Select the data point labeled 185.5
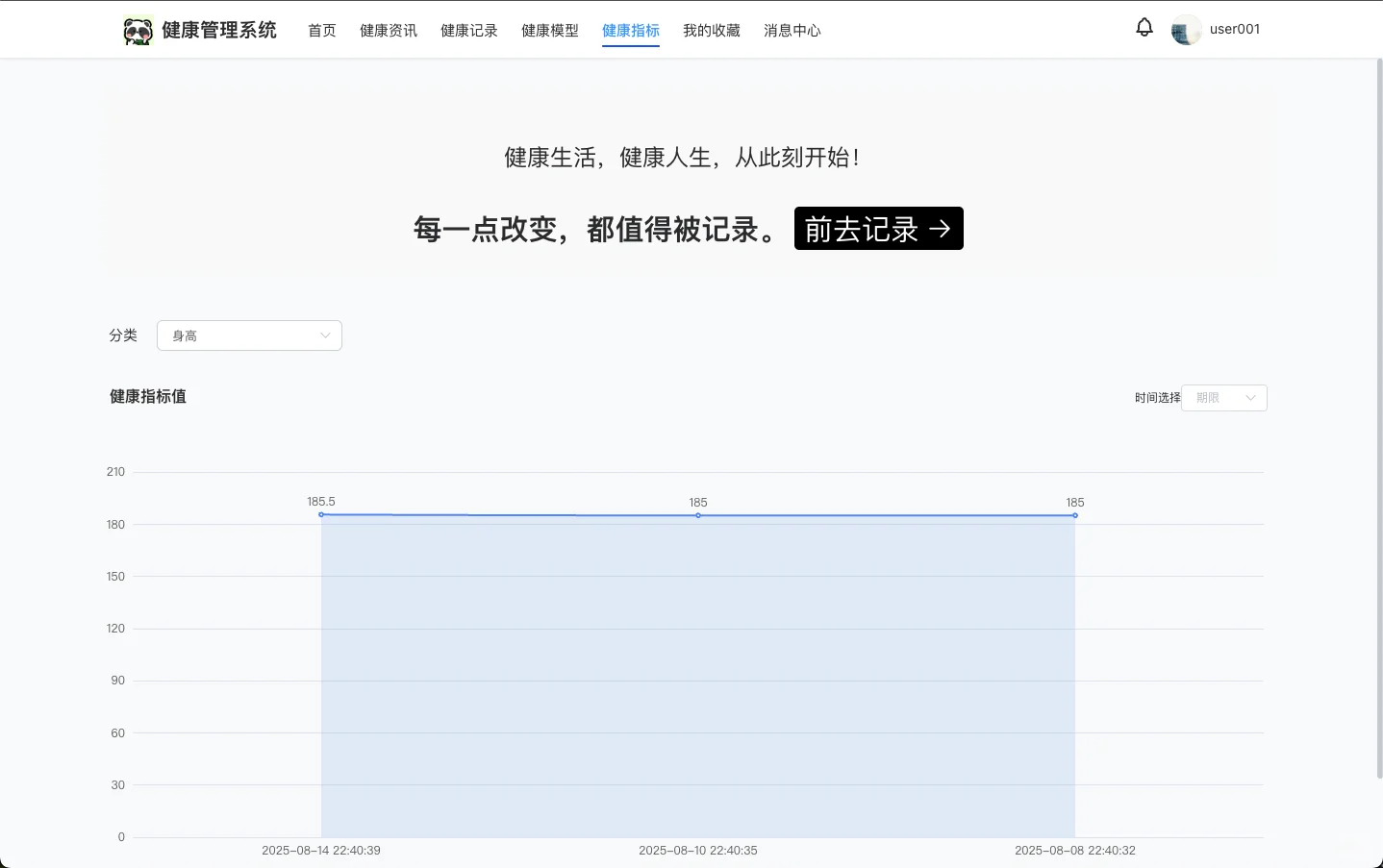 [321, 515]
